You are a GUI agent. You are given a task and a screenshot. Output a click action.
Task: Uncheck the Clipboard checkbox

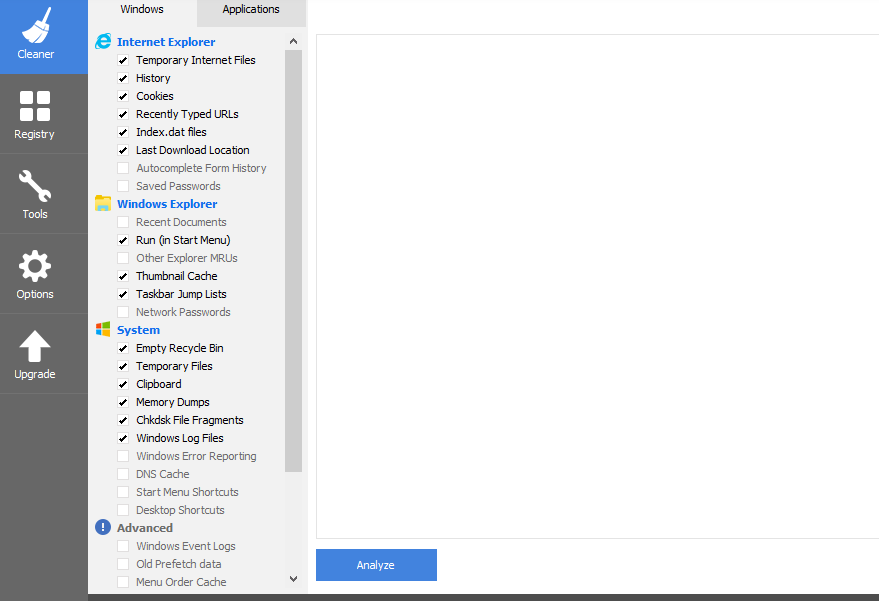[123, 384]
